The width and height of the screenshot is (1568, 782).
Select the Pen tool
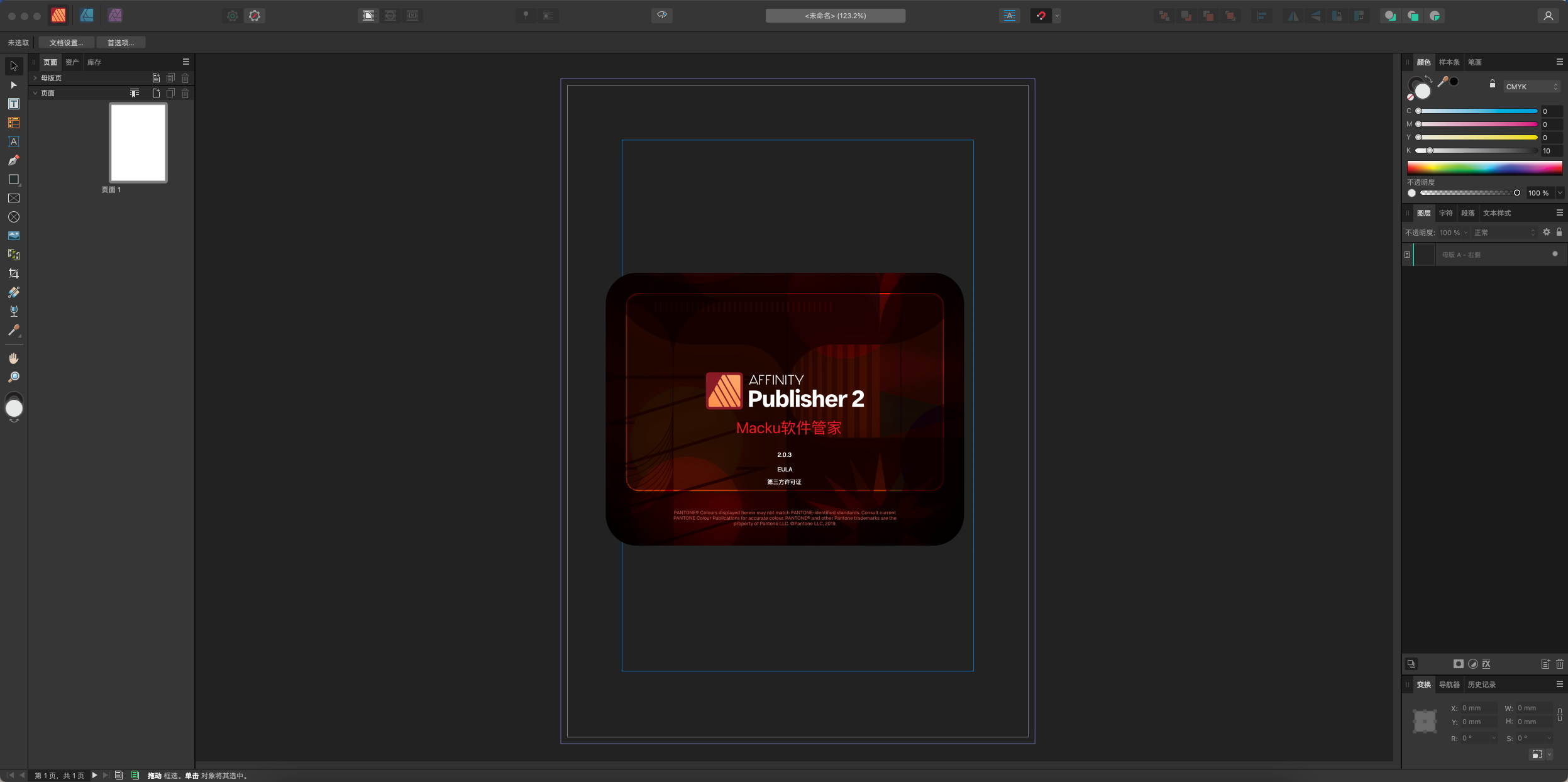pos(14,160)
